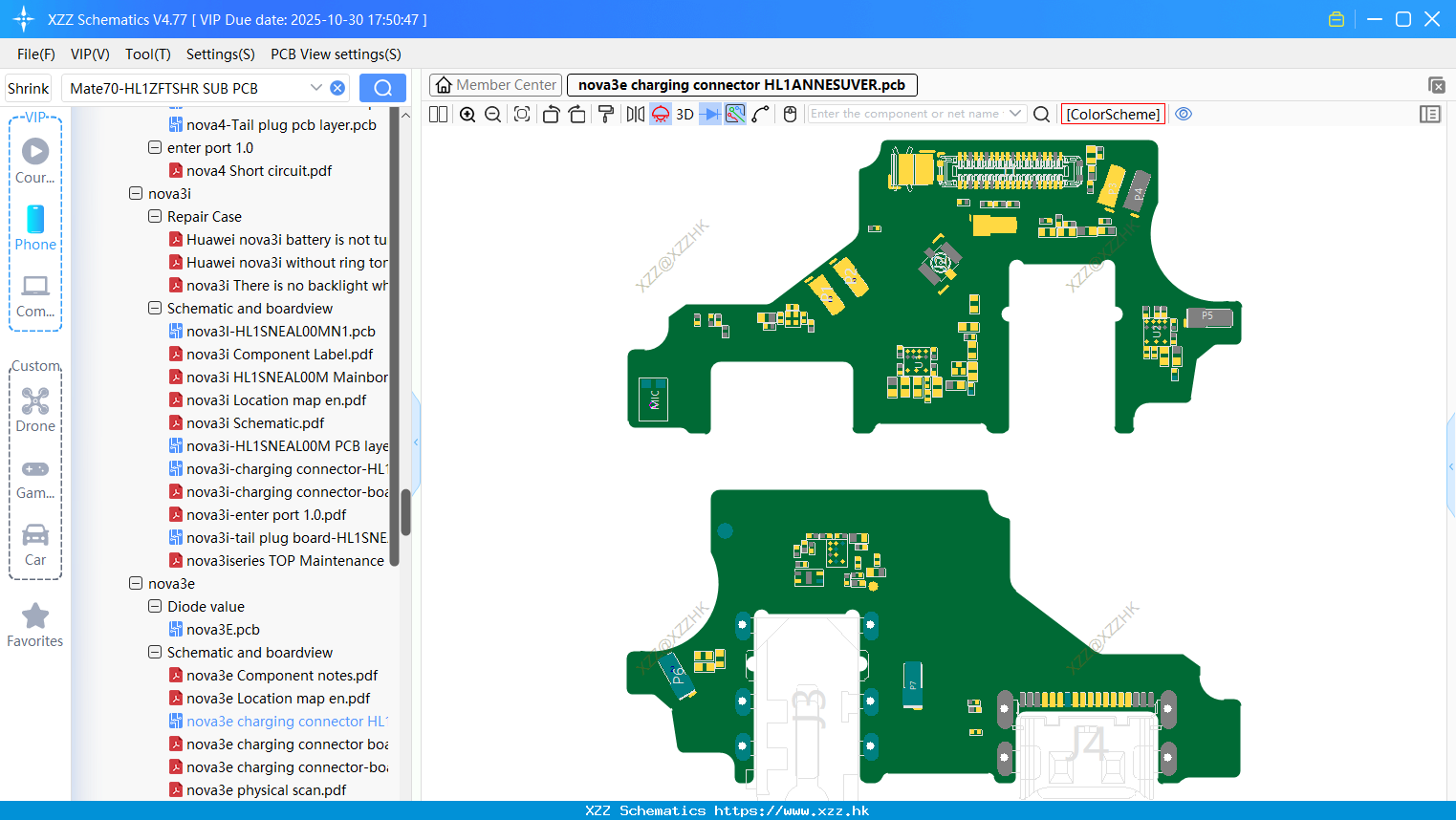Collapse the left panel splitter arrow

coord(416,442)
